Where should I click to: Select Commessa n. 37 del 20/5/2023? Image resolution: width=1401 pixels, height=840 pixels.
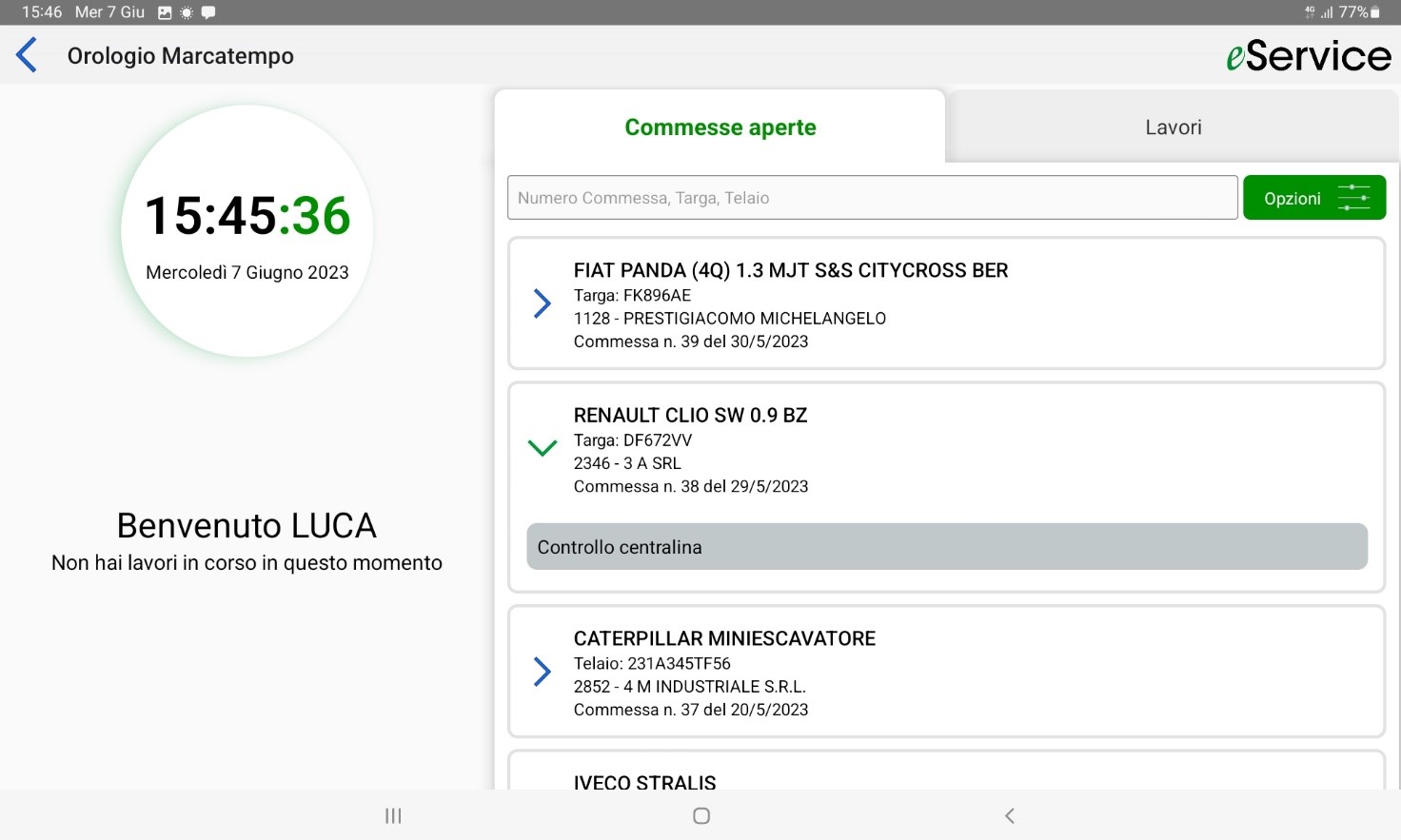click(x=691, y=710)
